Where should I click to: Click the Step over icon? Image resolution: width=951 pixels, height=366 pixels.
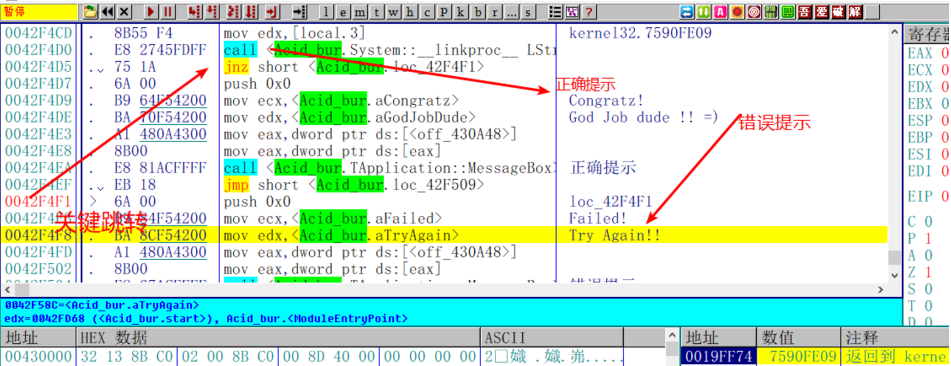pos(211,12)
